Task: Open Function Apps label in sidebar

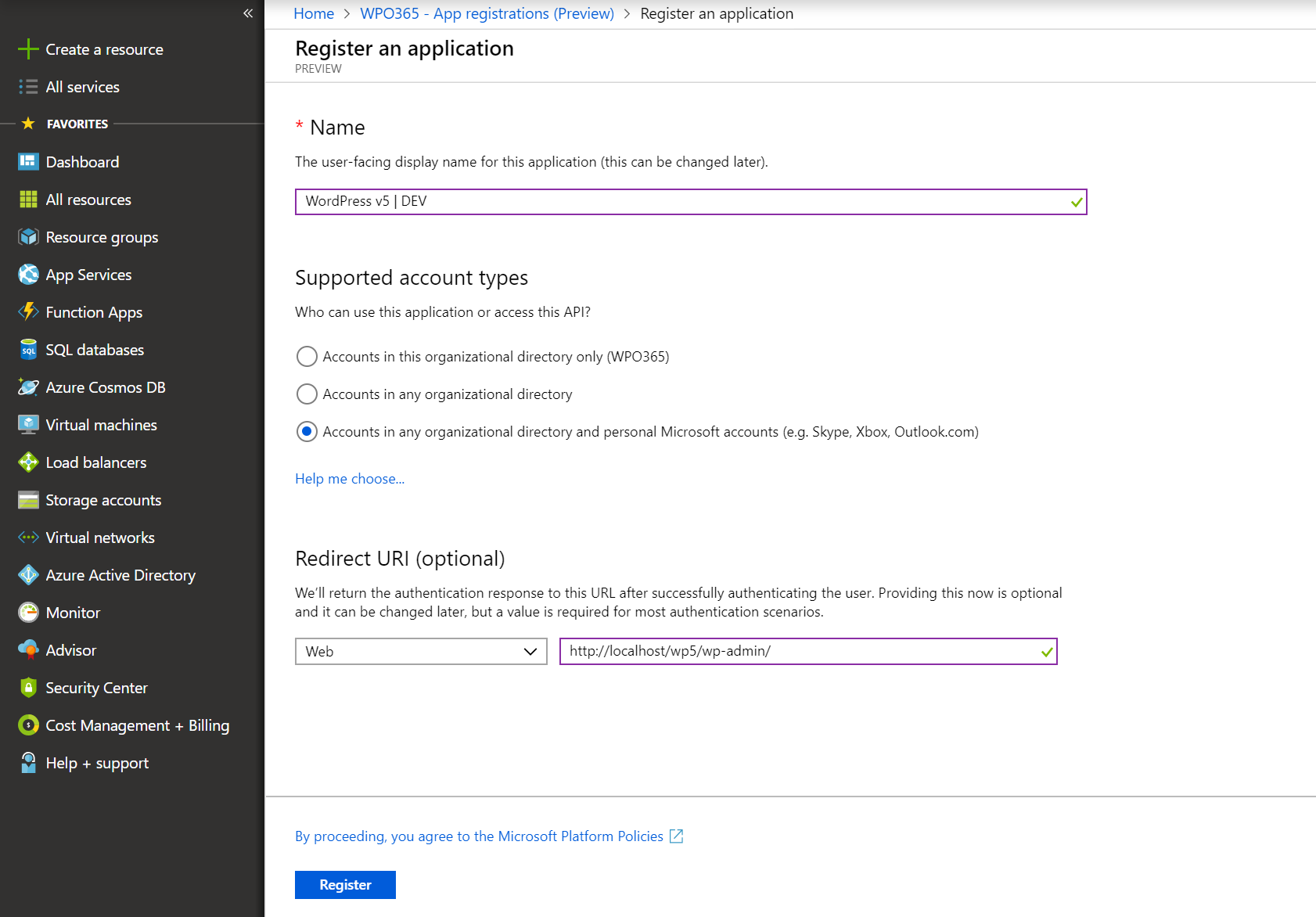Action: [x=94, y=312]
